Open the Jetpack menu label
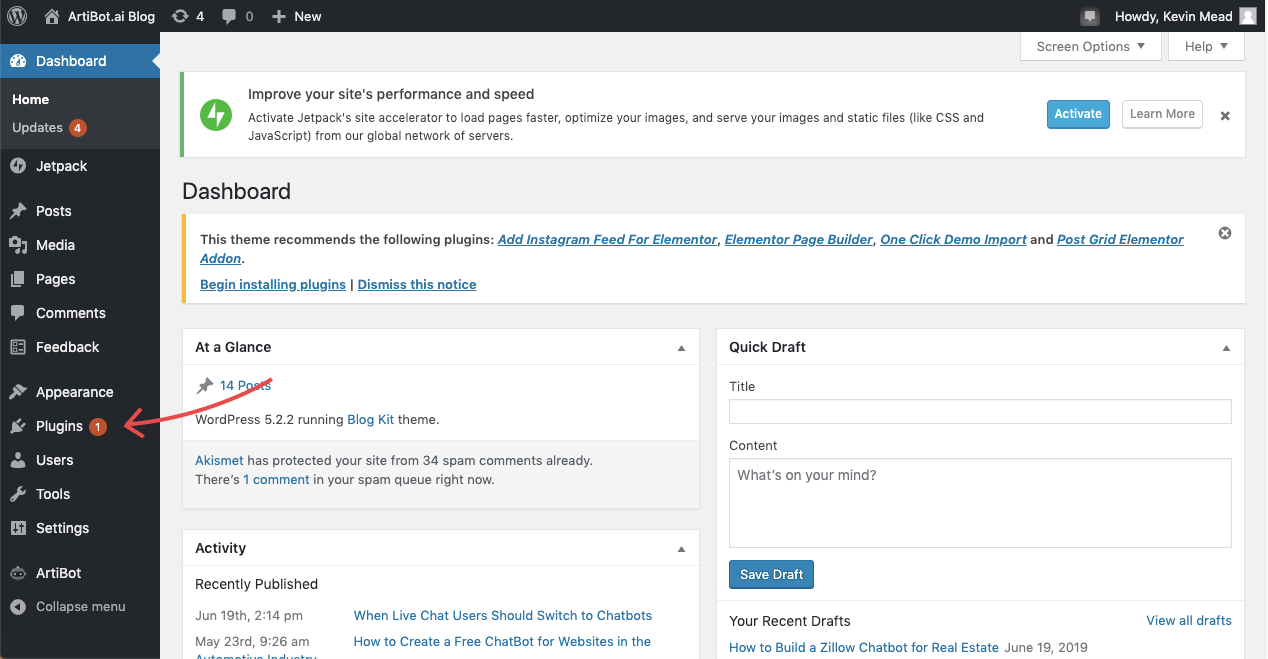This screenshot has height=659, width=1268. click(x=62, y=166)
